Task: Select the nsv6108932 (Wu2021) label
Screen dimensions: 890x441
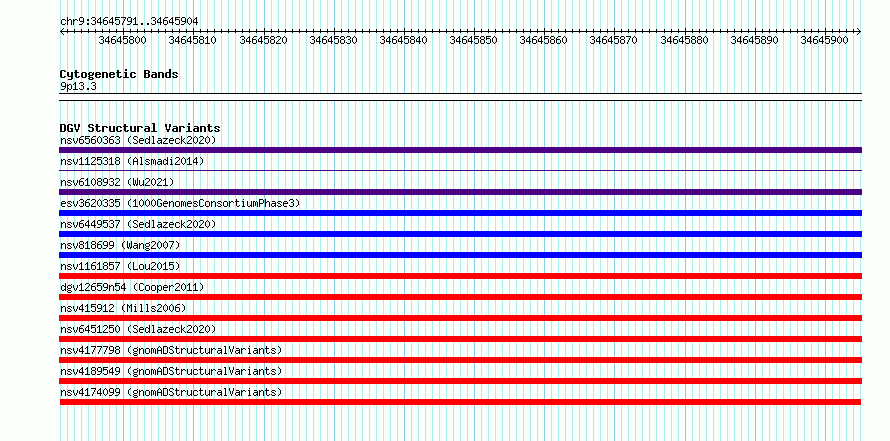Action: pyautogui.click(x=117, y=182)
